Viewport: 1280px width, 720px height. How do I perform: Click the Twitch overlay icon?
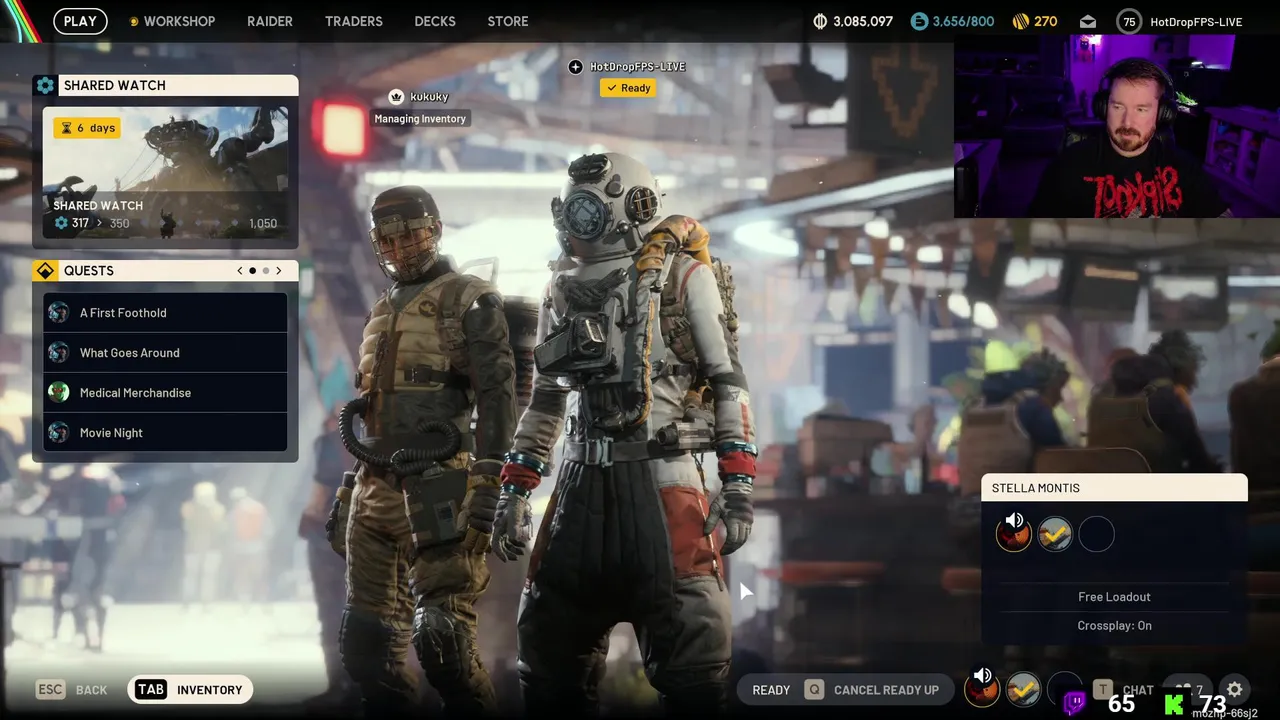(x=1074, y=701)
